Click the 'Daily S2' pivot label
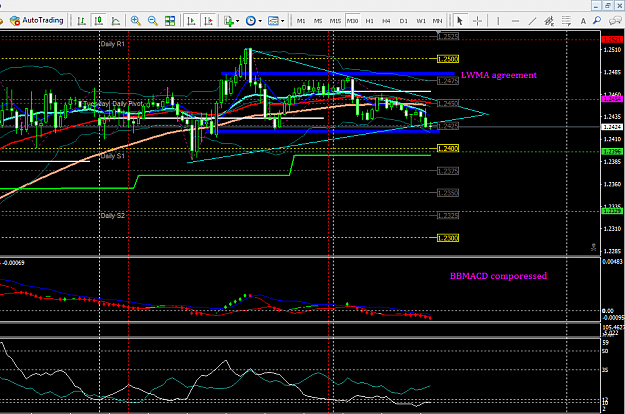This screenshot has height=414, width=625. [112, 216]
